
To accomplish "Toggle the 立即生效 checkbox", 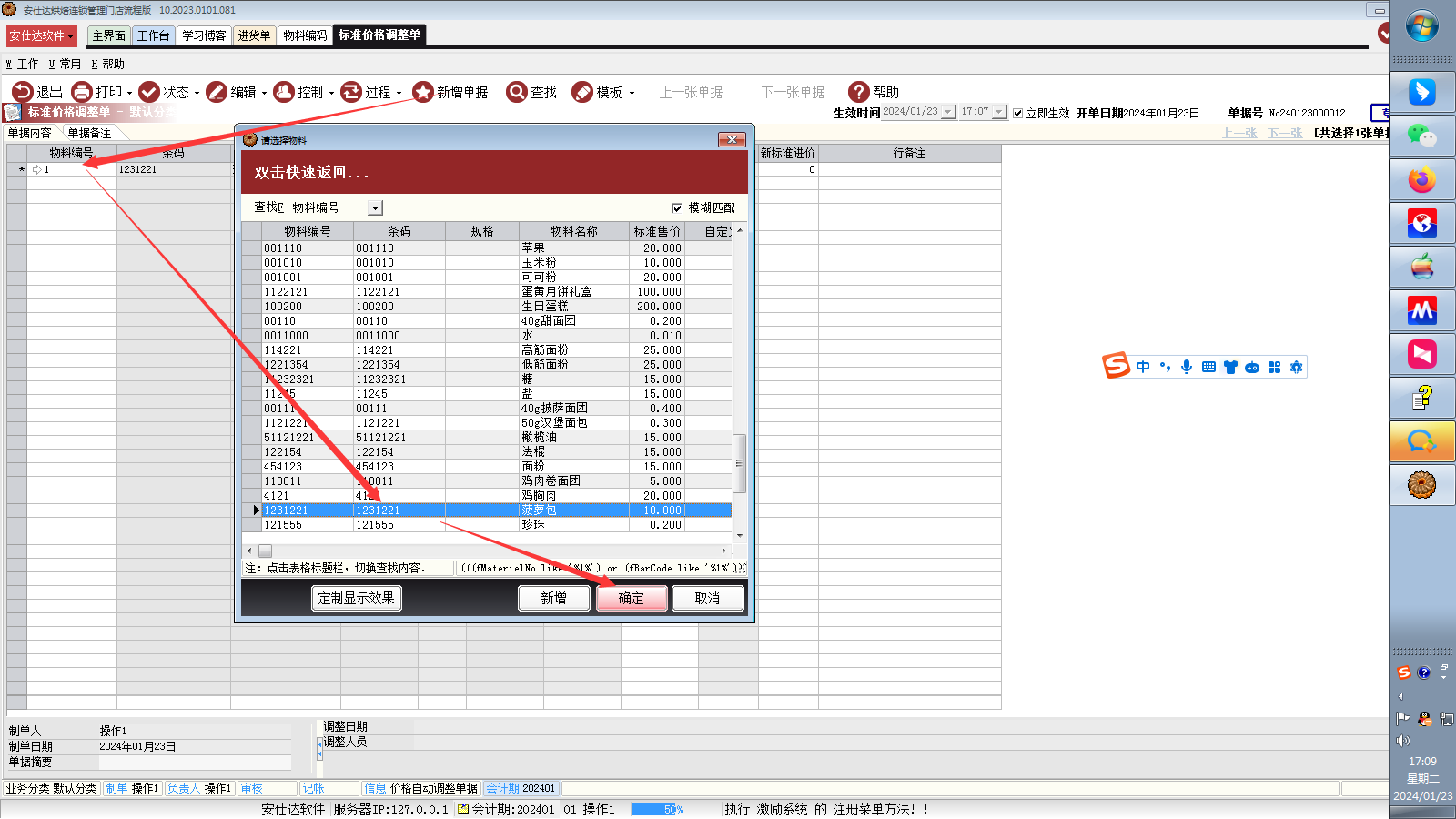I will pos(1017,113).
